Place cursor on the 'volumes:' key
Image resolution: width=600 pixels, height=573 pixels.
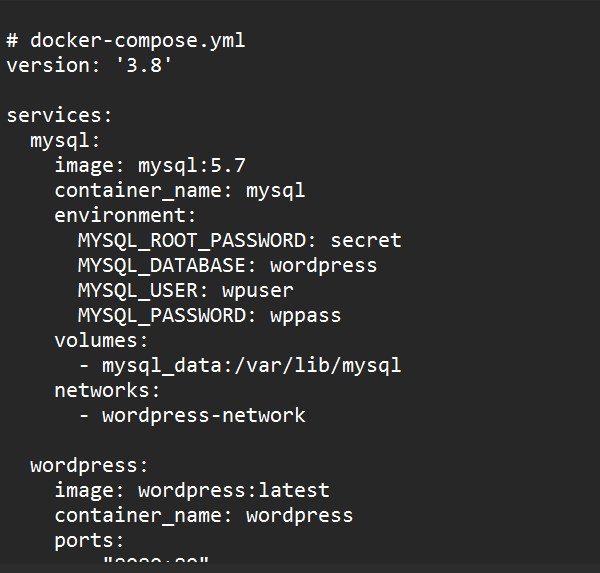click(101, 340)
